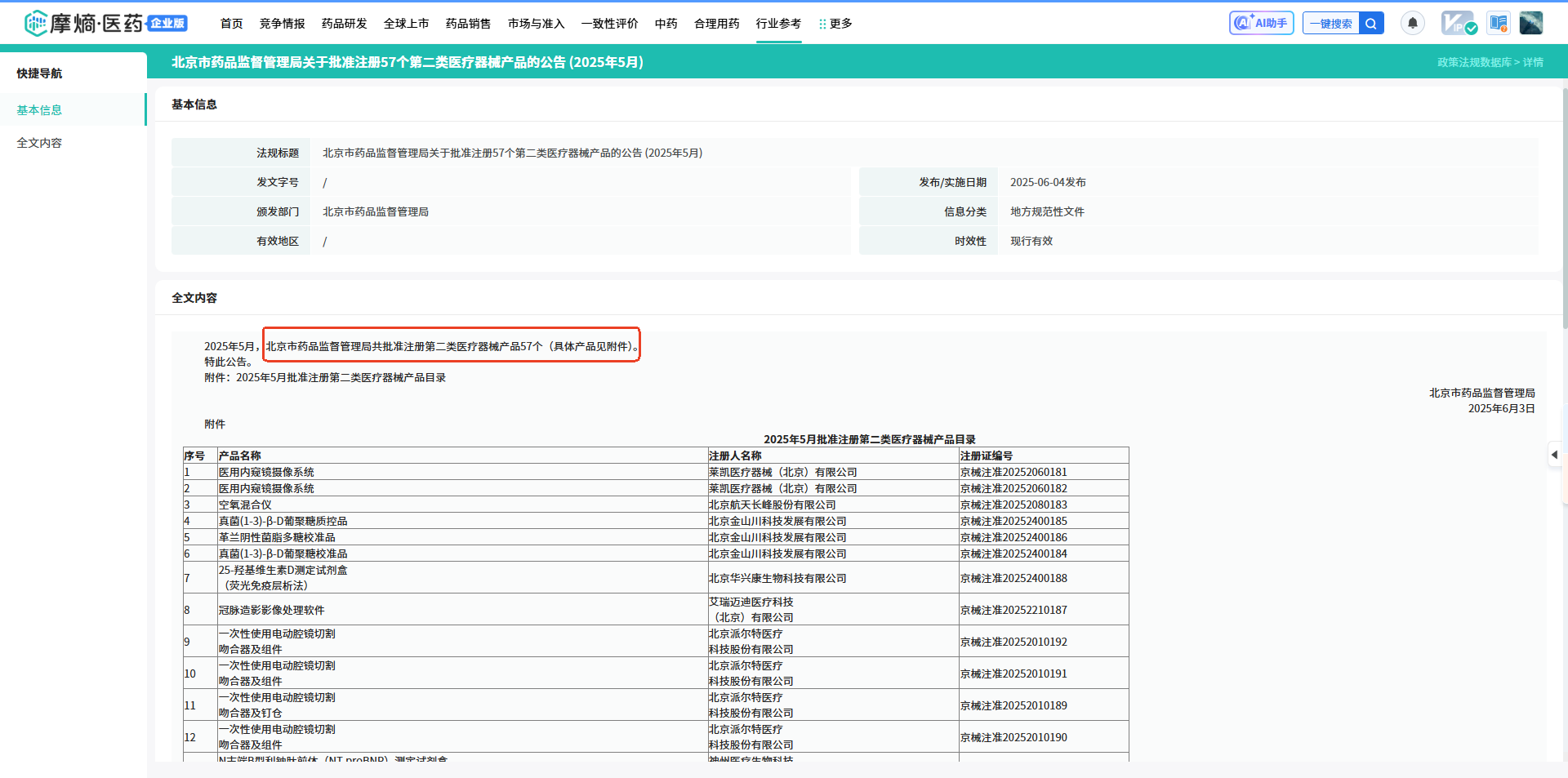Open the 中药 menu
This screenshot has height=778, width=1568.
tap(666, 24)
